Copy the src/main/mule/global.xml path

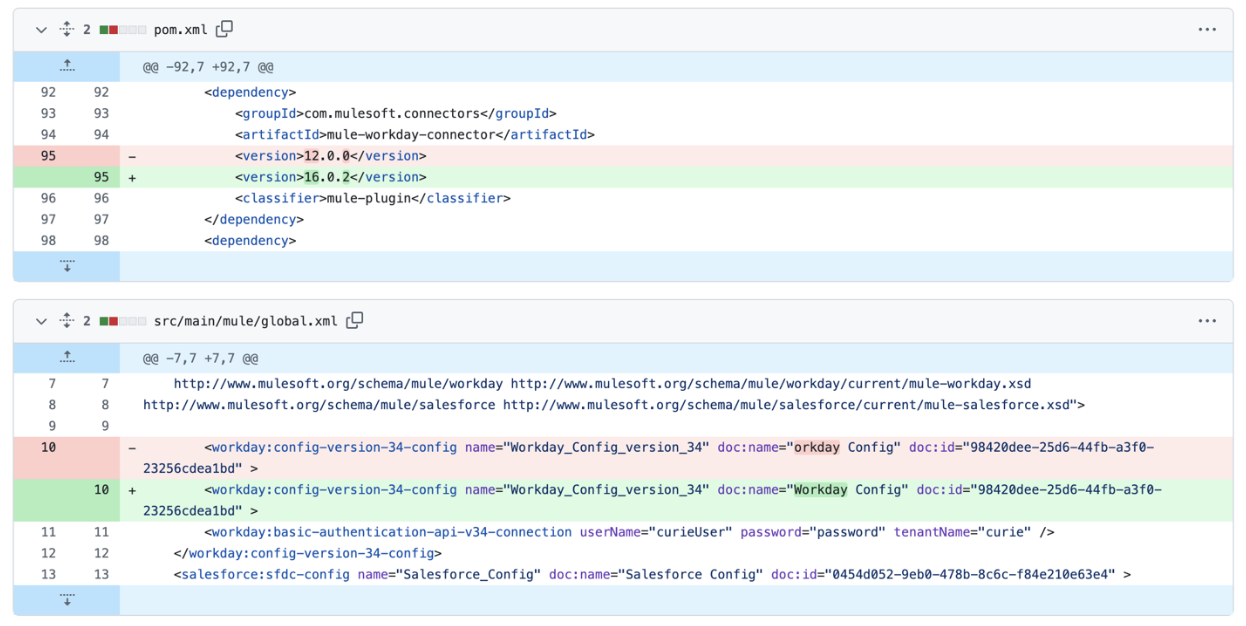tap(355, 320)
